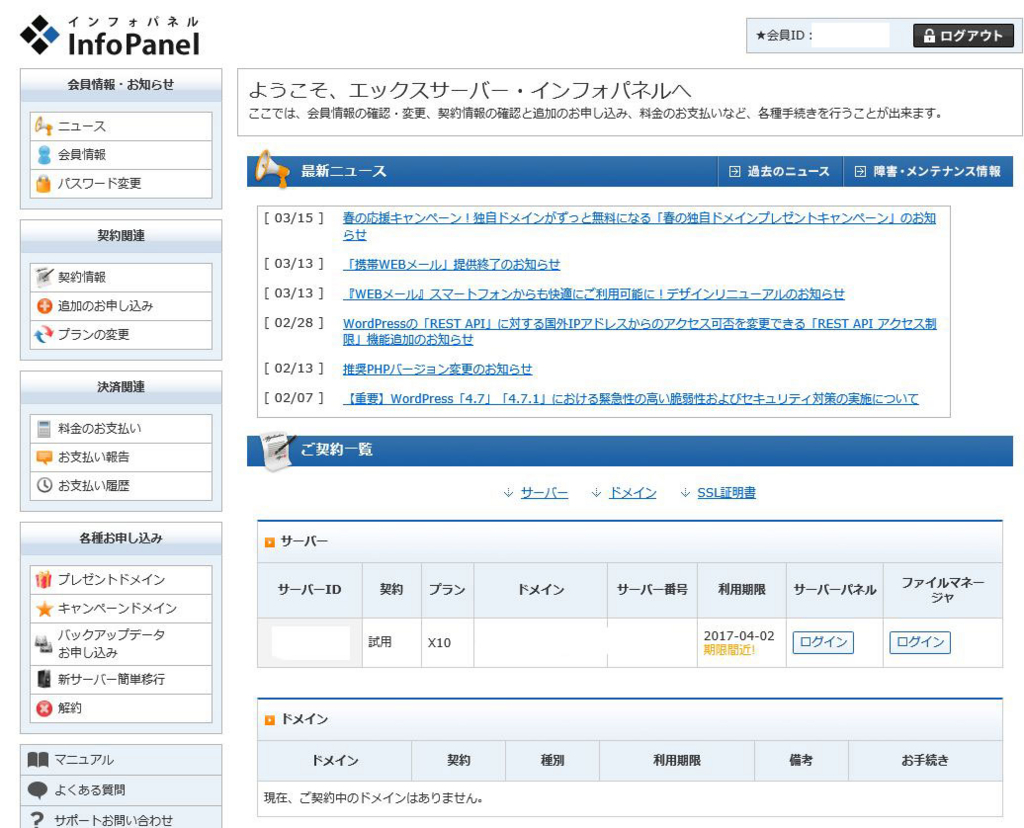The image size is (1024, 828).
Task: Click the news megaphone icon in sidebar
Action: [x=44, y=125]
